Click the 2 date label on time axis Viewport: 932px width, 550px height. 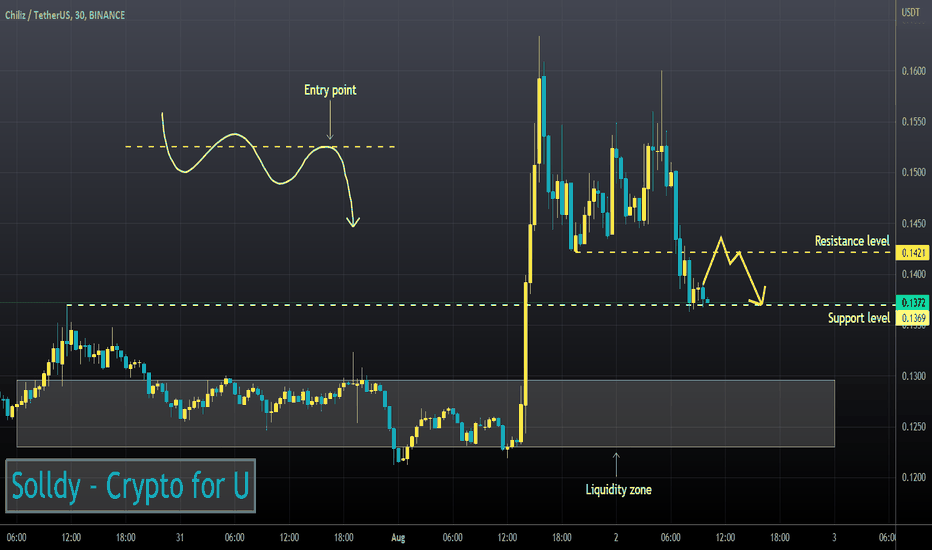pyautogui.click(x=616, y=538)
